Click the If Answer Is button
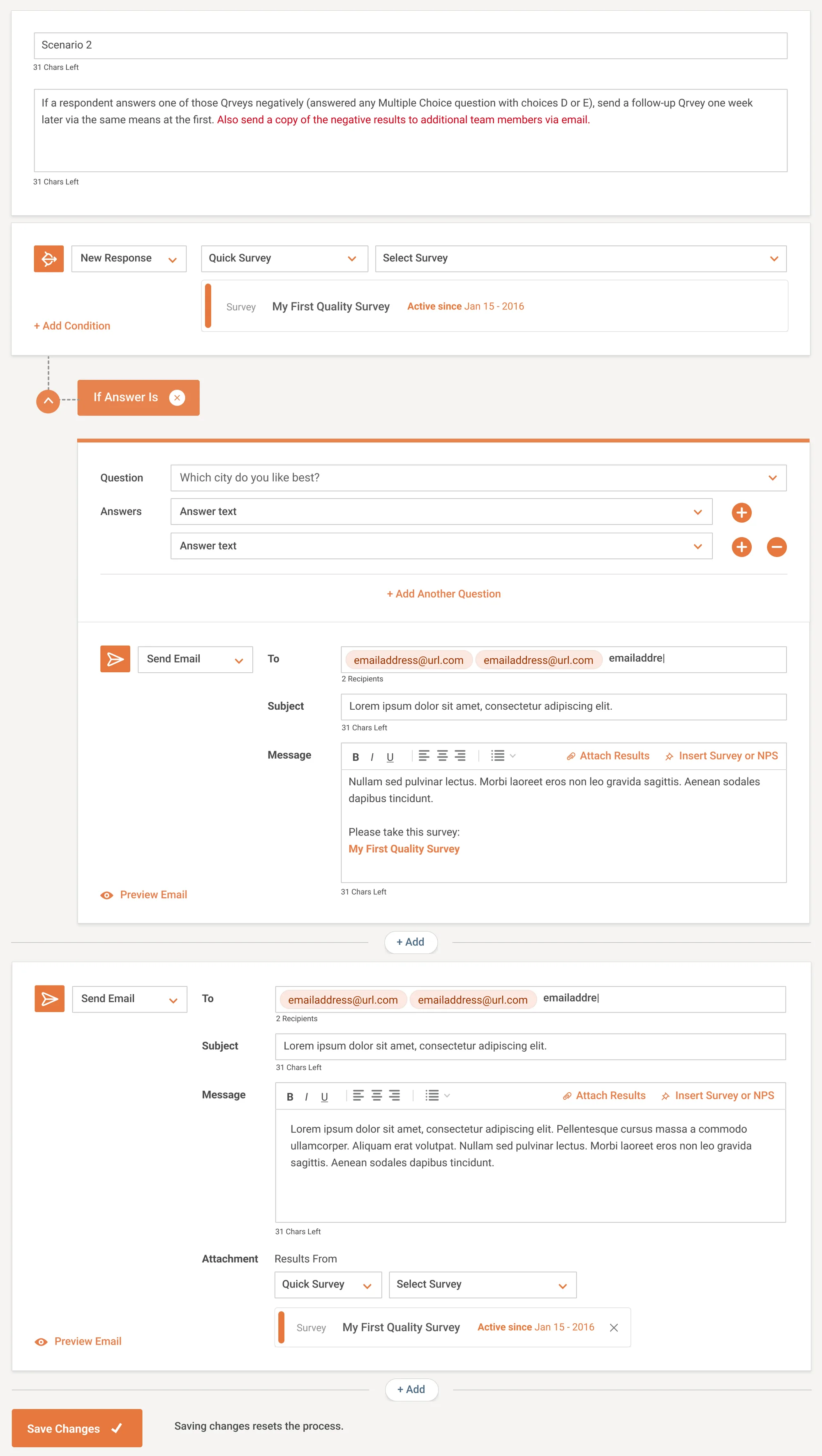 (138, 397)
